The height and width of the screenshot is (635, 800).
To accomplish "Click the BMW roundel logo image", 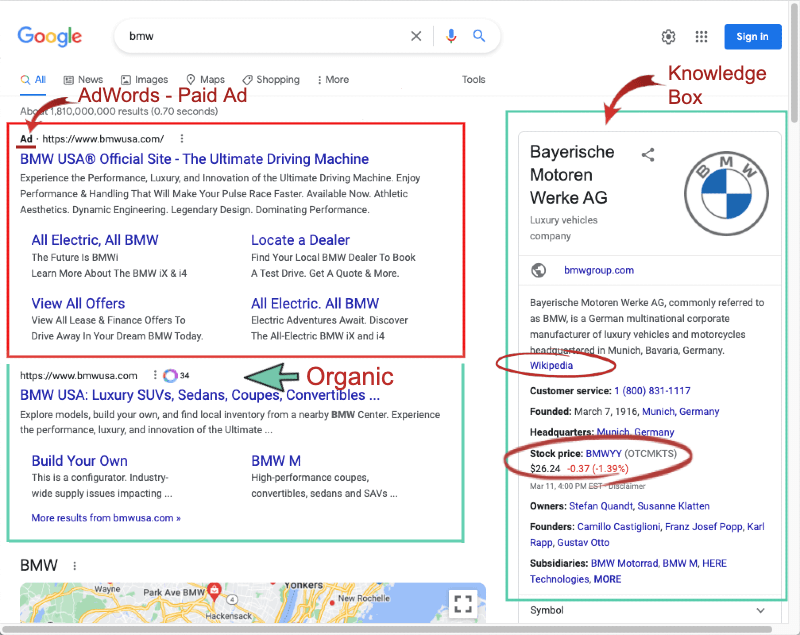I will tap(726, 193).
